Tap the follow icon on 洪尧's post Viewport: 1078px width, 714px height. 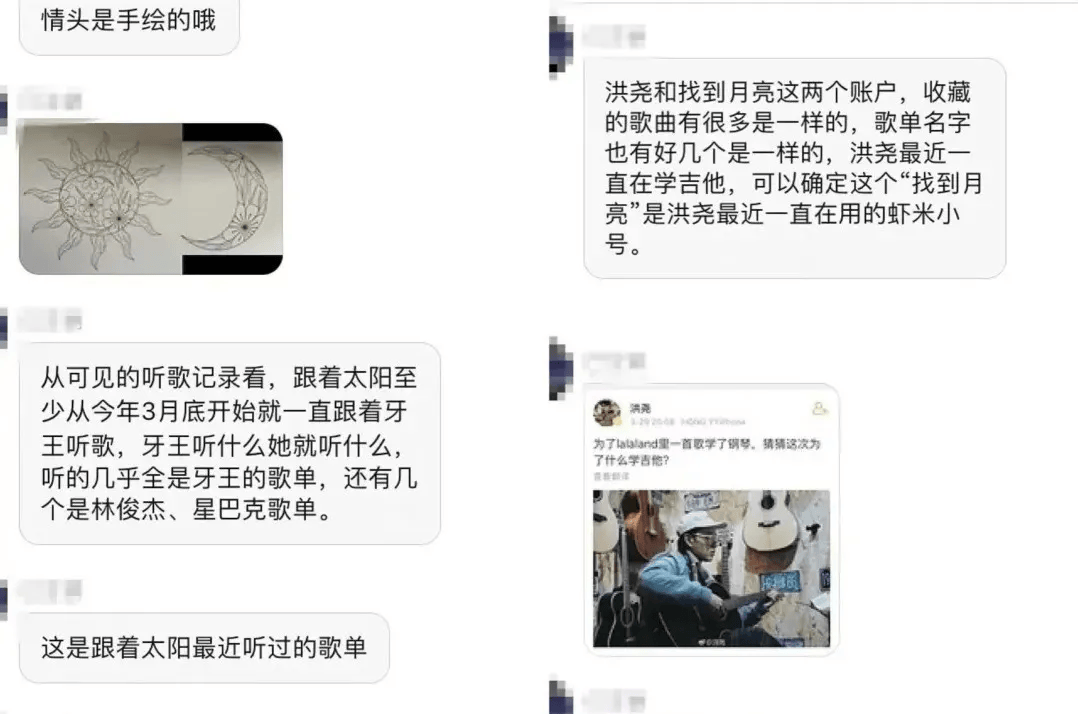point(820,408)
